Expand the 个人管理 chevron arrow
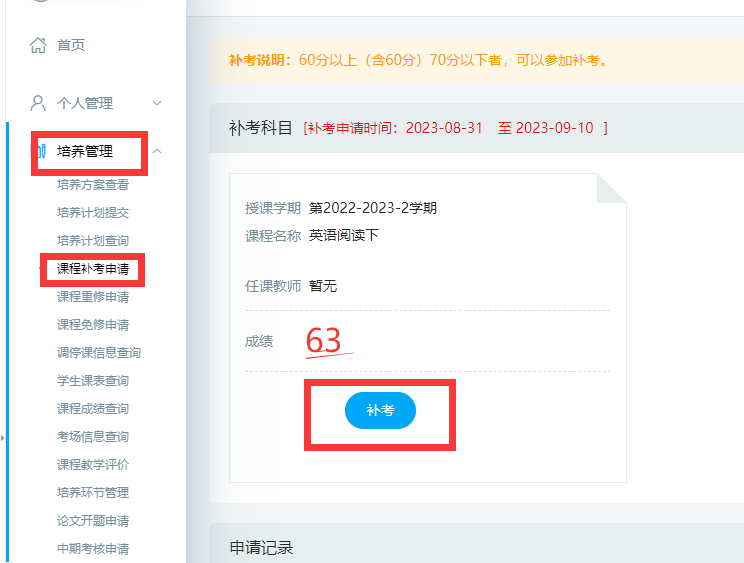The height and width of the screenshot is (563, 744). (x=157, y=103)
